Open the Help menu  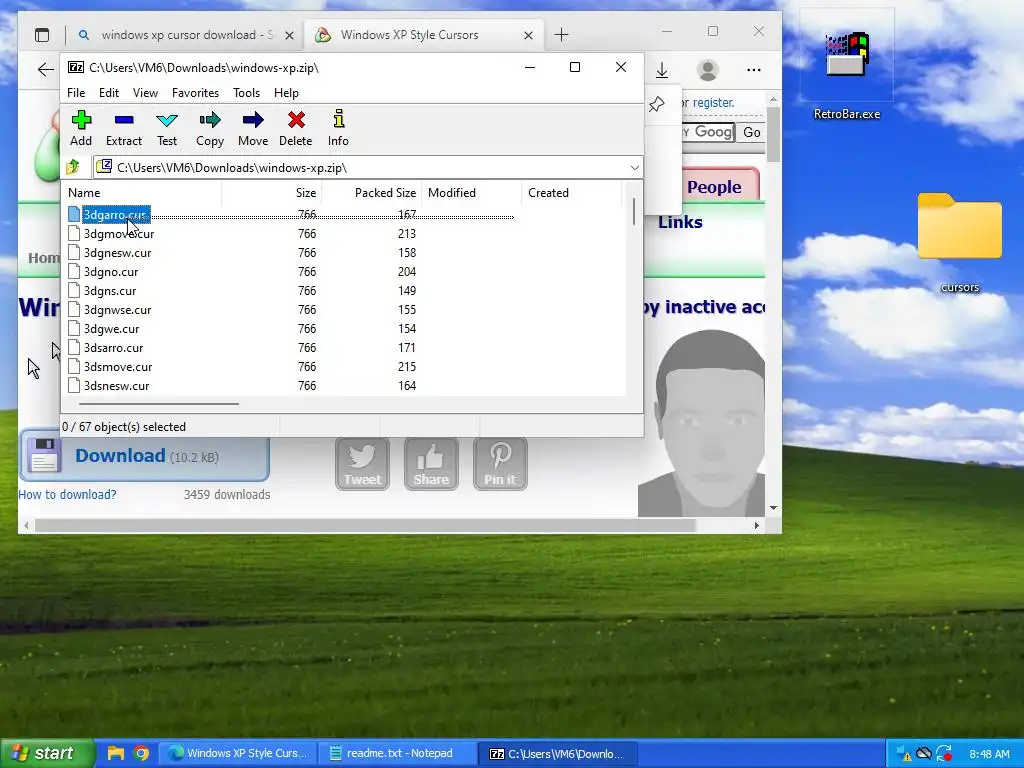[286, 93]
